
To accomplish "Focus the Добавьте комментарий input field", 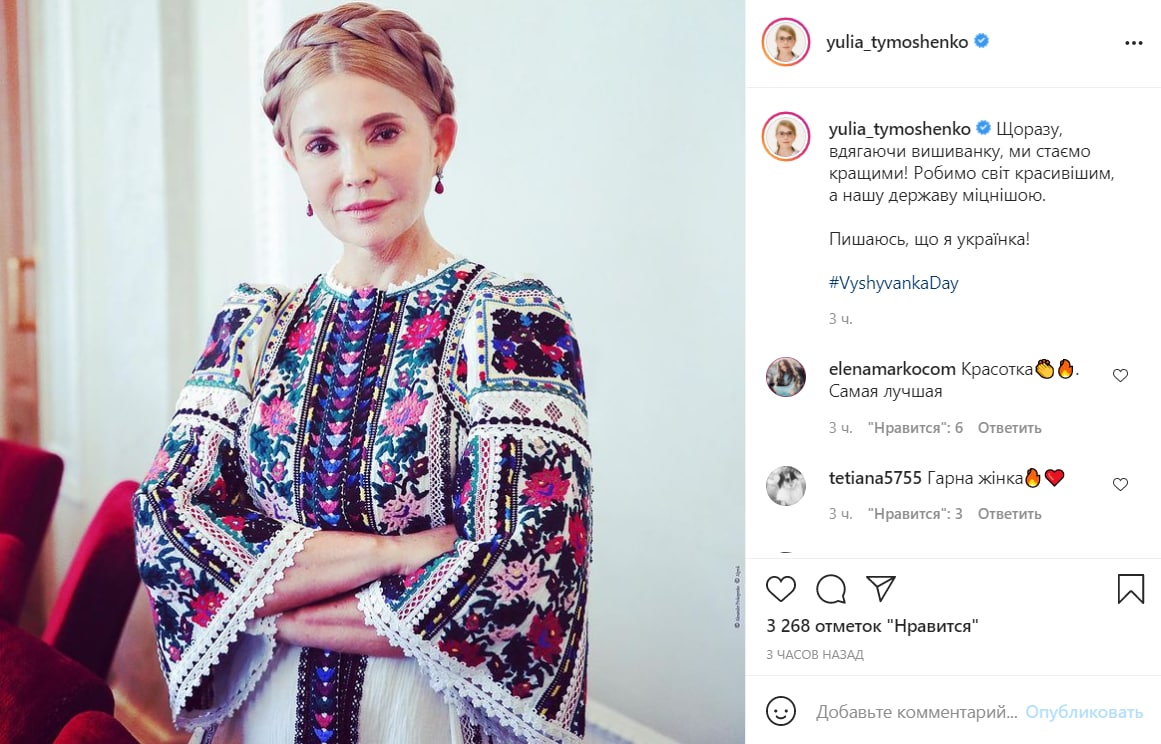I will [917, 712].
